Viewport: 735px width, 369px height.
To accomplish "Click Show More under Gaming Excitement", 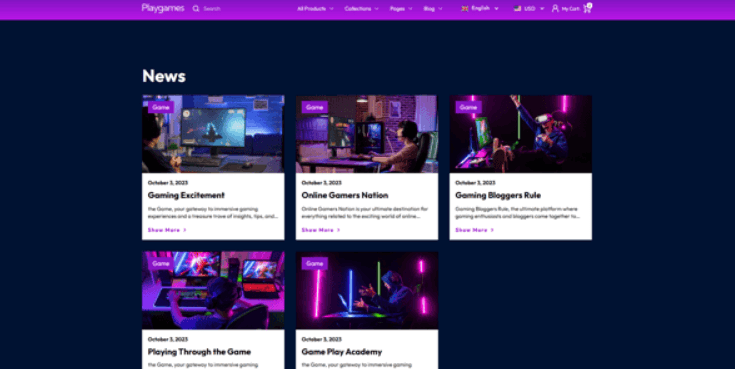I will click(167, 230).
